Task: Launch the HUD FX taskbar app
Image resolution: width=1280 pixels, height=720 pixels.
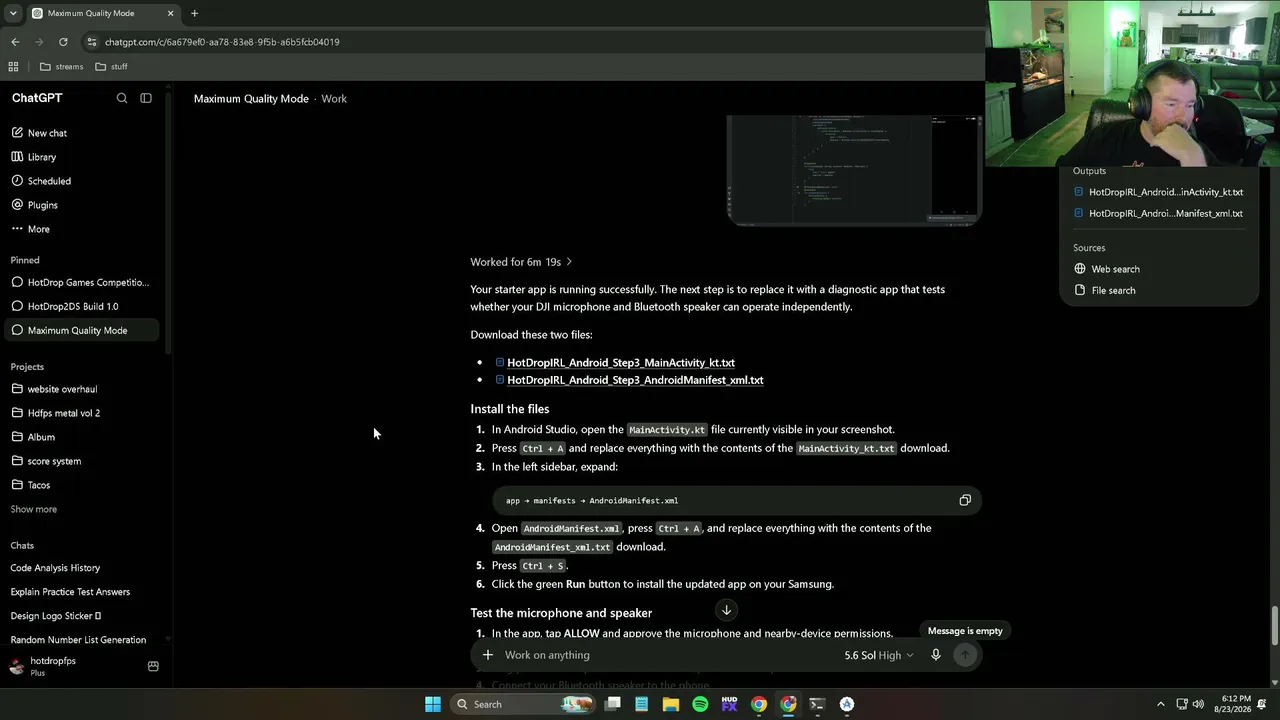Action: 729,704
